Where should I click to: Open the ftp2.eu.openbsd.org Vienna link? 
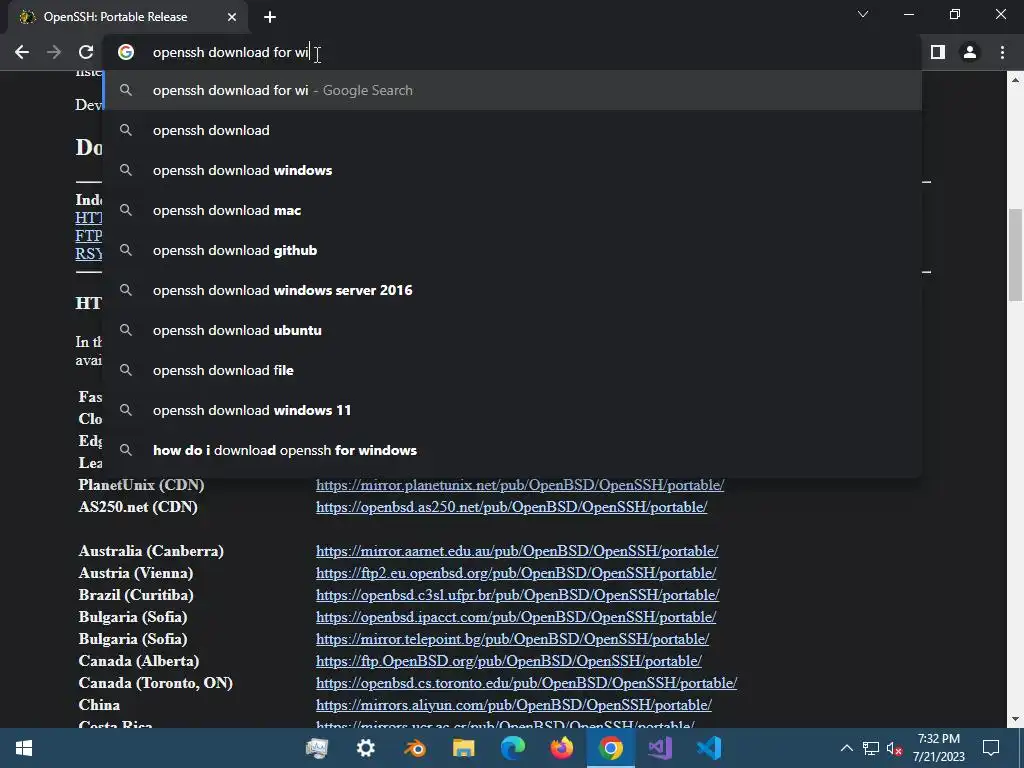point(516,573)
